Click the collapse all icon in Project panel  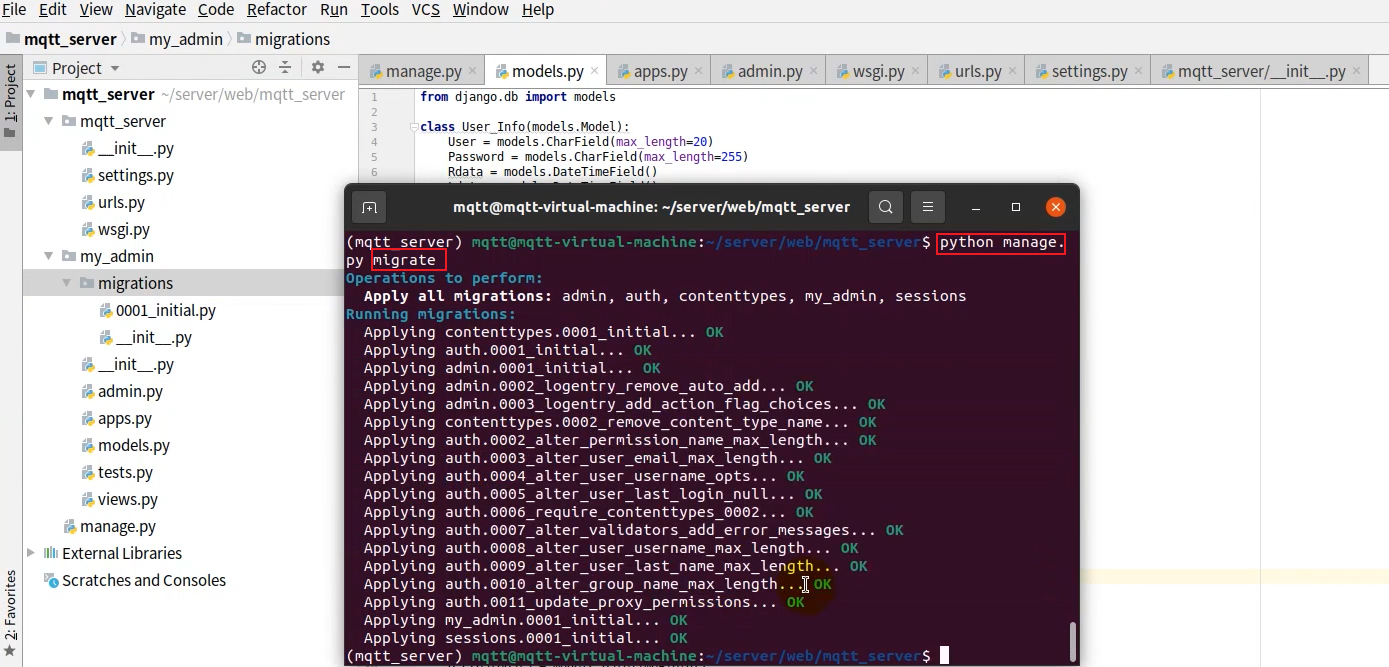285,67
